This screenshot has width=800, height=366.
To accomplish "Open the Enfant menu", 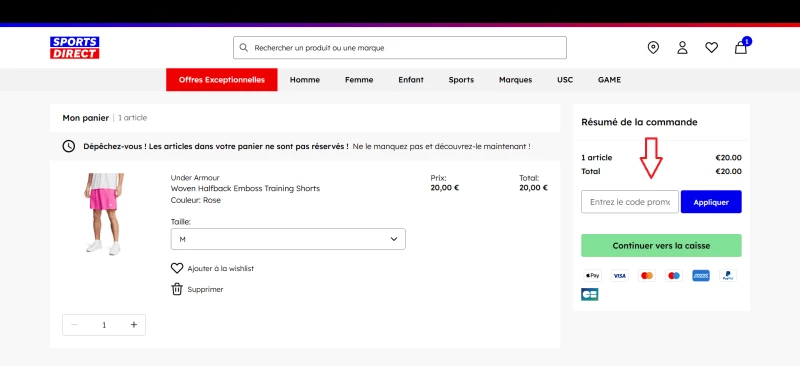I will click(x=411, y=80).
